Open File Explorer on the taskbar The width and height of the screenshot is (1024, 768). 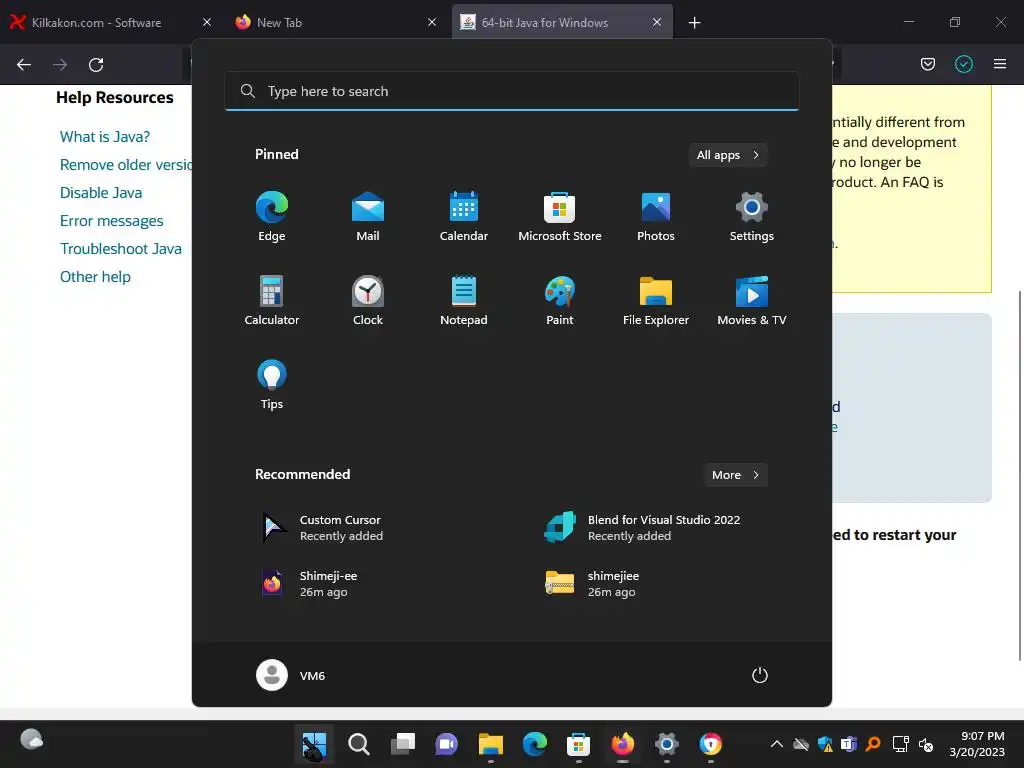pyautogui.click(x=490, y=744)
